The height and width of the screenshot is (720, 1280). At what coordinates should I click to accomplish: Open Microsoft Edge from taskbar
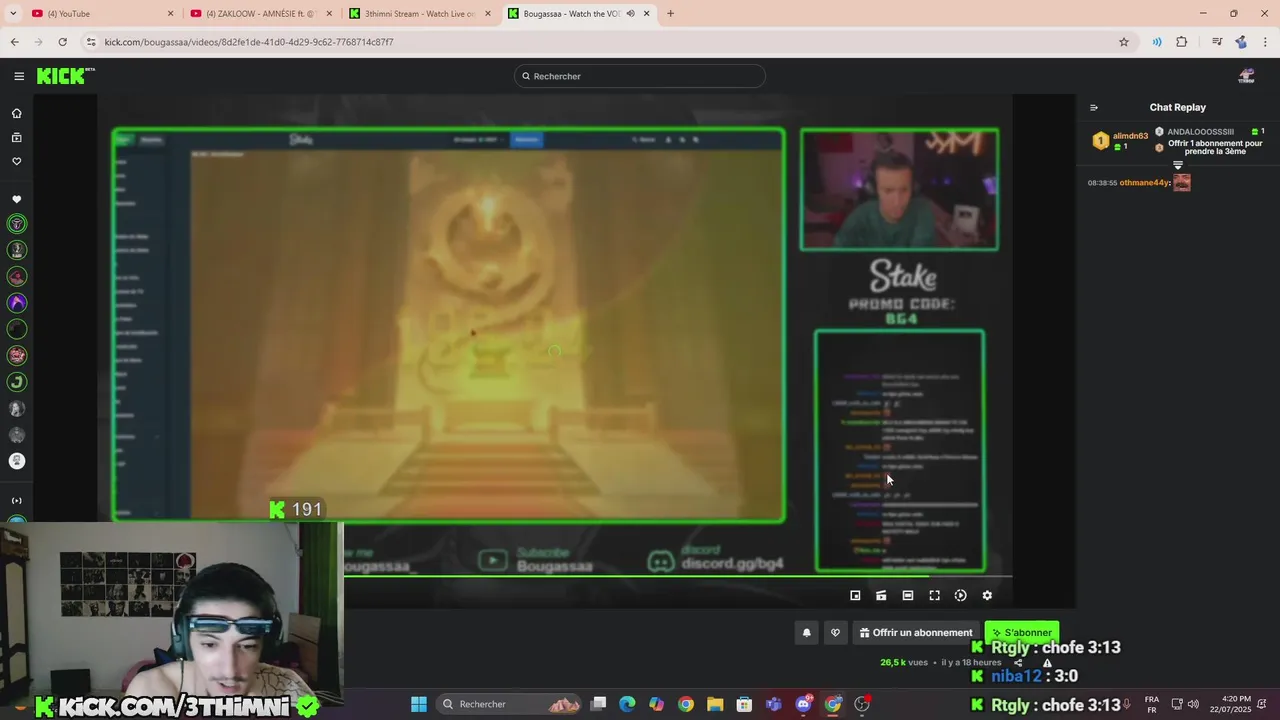point(627,704)
